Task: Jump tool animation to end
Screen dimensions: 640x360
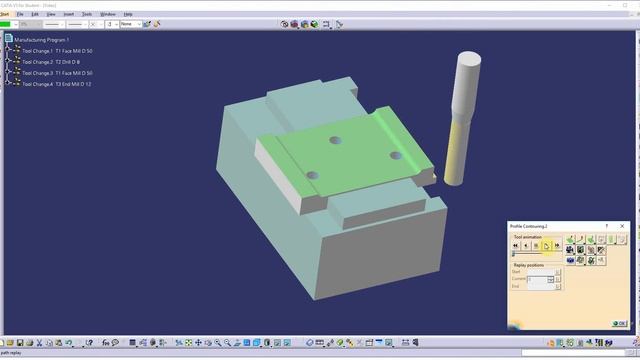Action: click(x=557, y=245)
